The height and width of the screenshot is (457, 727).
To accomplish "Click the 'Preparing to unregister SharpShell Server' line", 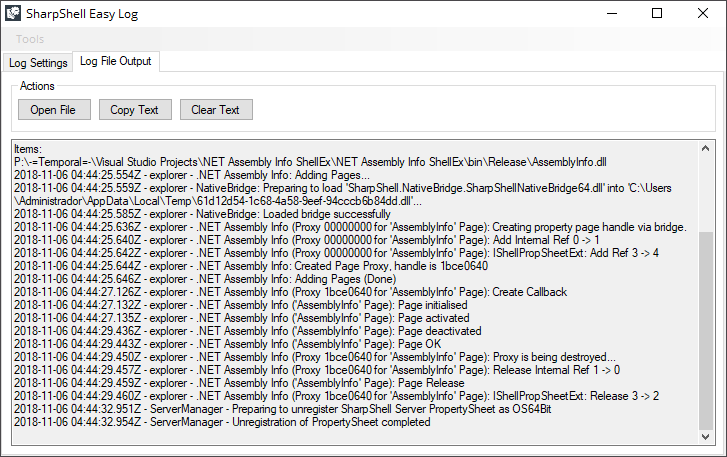I will coord(282,408).
